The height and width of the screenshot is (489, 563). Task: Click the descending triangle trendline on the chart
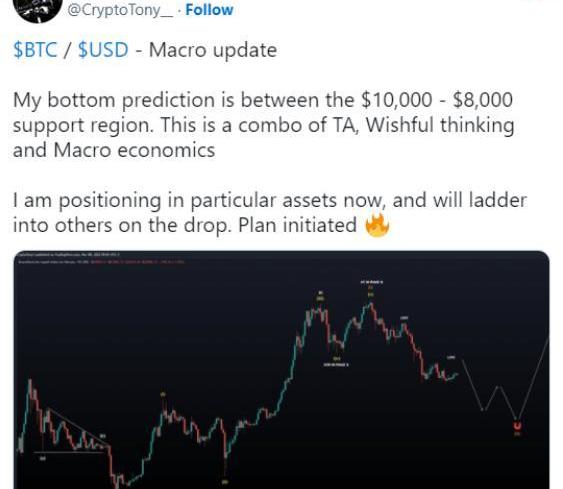76,426
